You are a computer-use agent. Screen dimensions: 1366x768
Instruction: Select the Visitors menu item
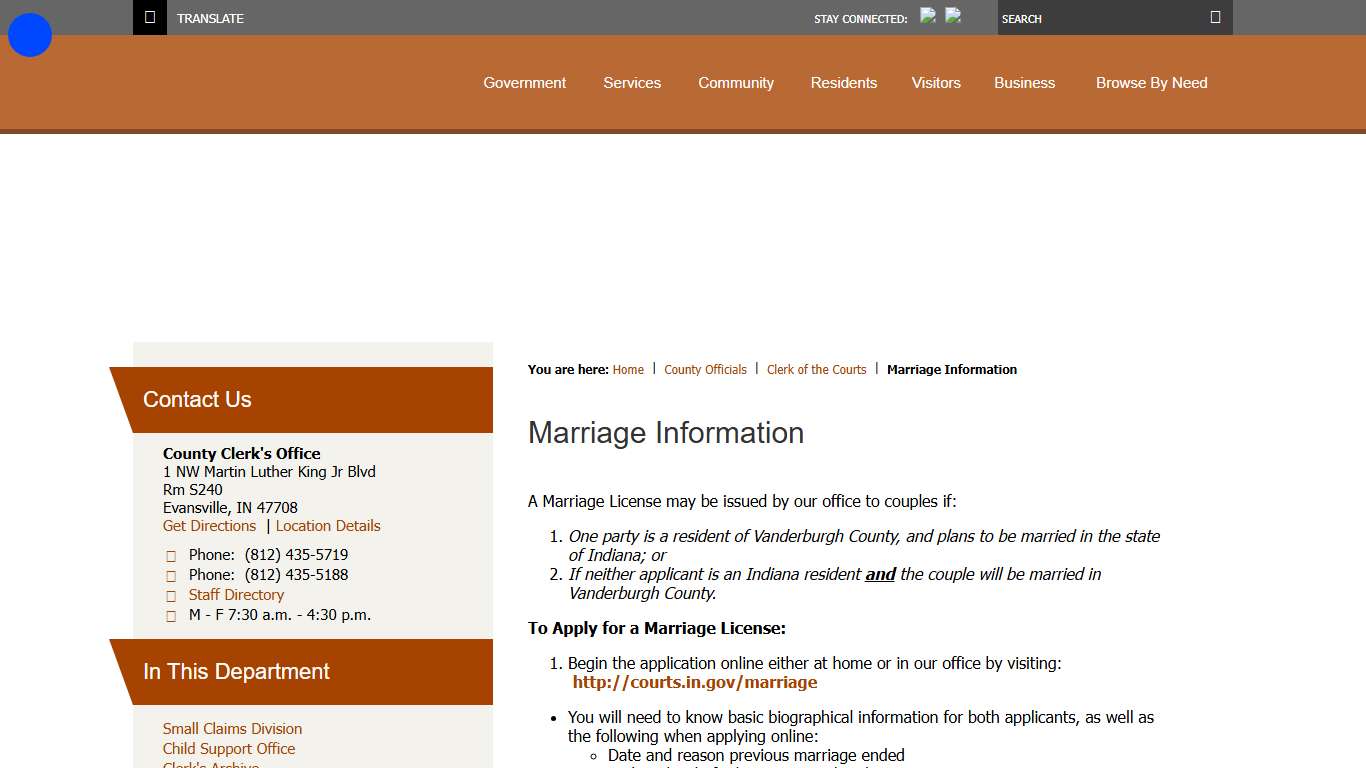[936, 83]
